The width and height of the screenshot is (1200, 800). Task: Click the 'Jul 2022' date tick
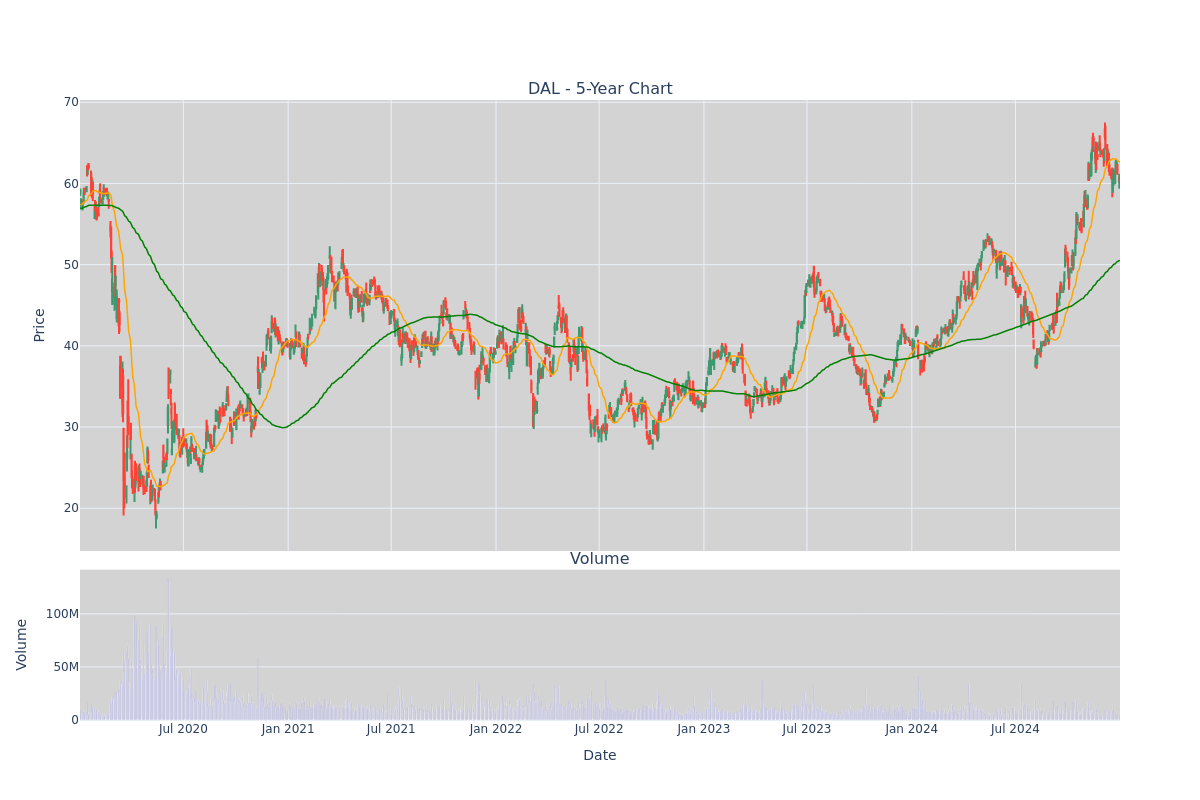pos(599,729)
